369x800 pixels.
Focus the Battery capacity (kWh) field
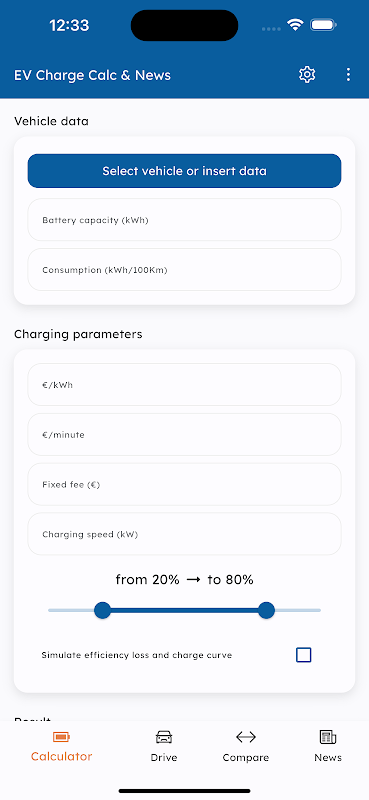pos(184,220)
